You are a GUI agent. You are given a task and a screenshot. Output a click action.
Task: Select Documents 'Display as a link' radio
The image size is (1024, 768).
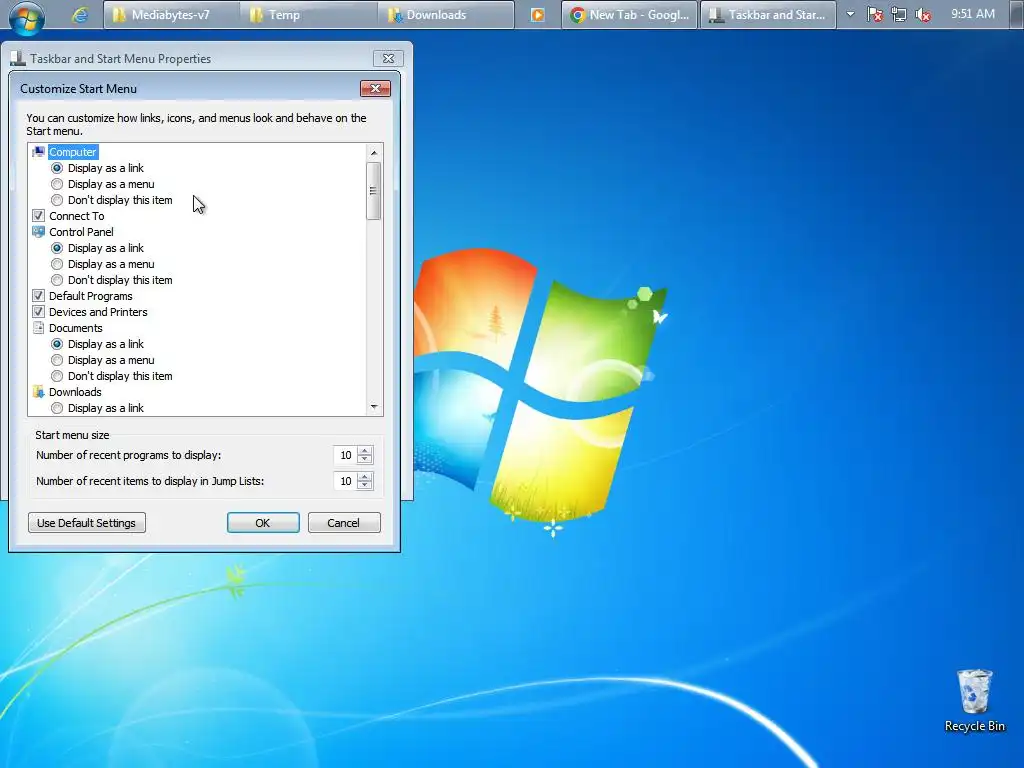[57, 344]
